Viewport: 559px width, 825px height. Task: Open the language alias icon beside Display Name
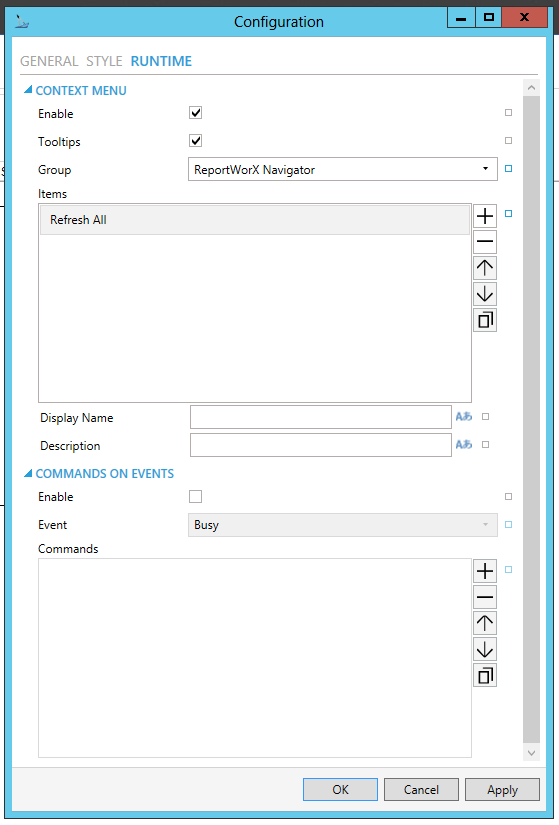point(464,417)
